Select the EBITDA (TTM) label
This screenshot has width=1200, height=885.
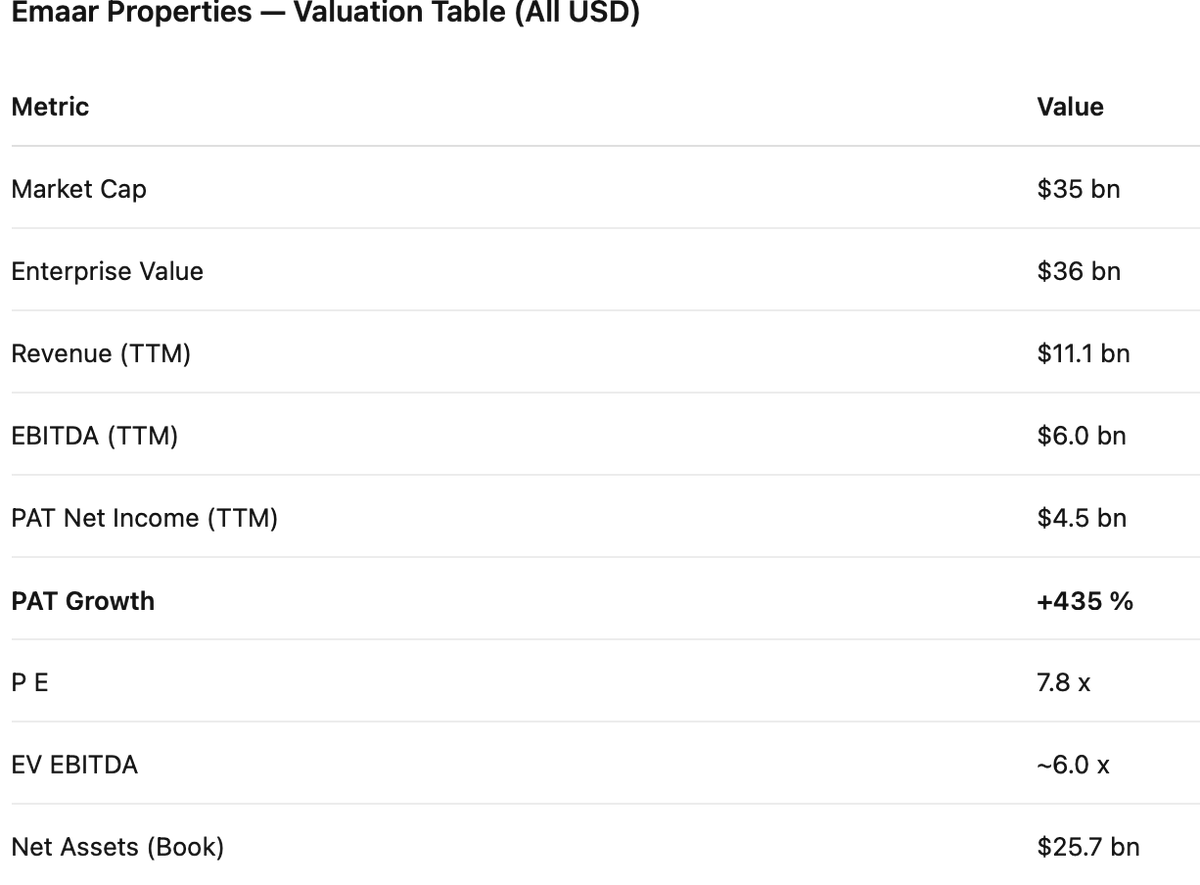click(95, 436)
